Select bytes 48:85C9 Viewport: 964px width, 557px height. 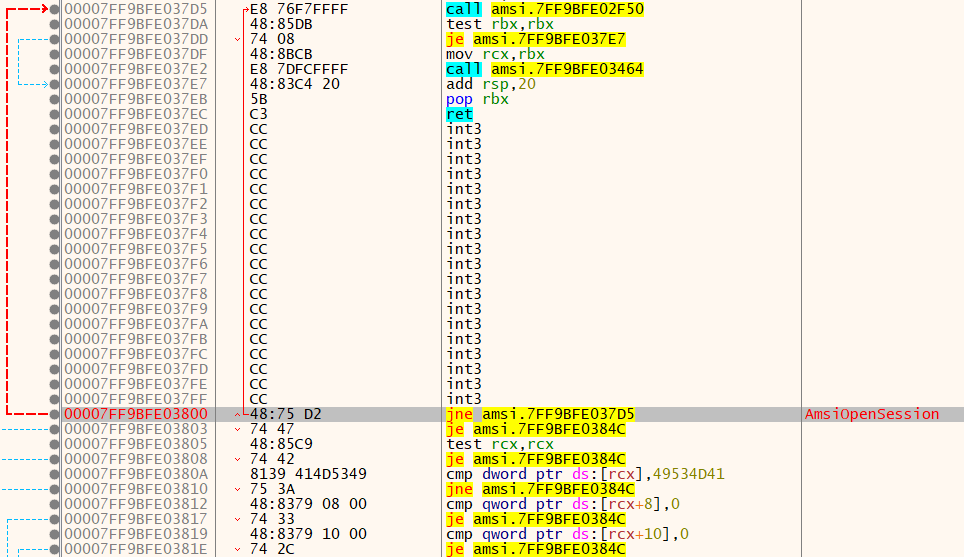[281, 444]
